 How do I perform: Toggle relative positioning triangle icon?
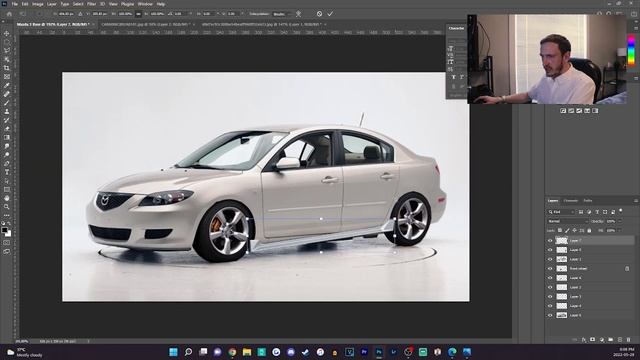click(x=80, y=14)
